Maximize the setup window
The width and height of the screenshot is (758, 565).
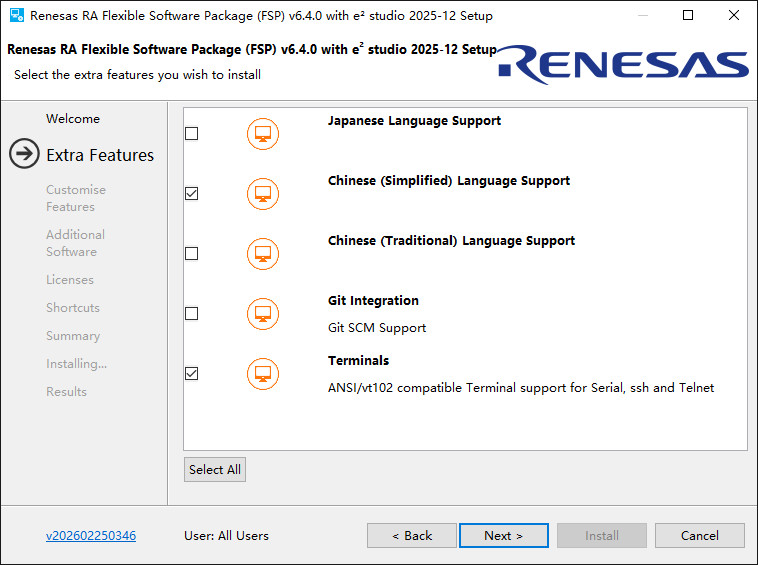pos(688,15)
